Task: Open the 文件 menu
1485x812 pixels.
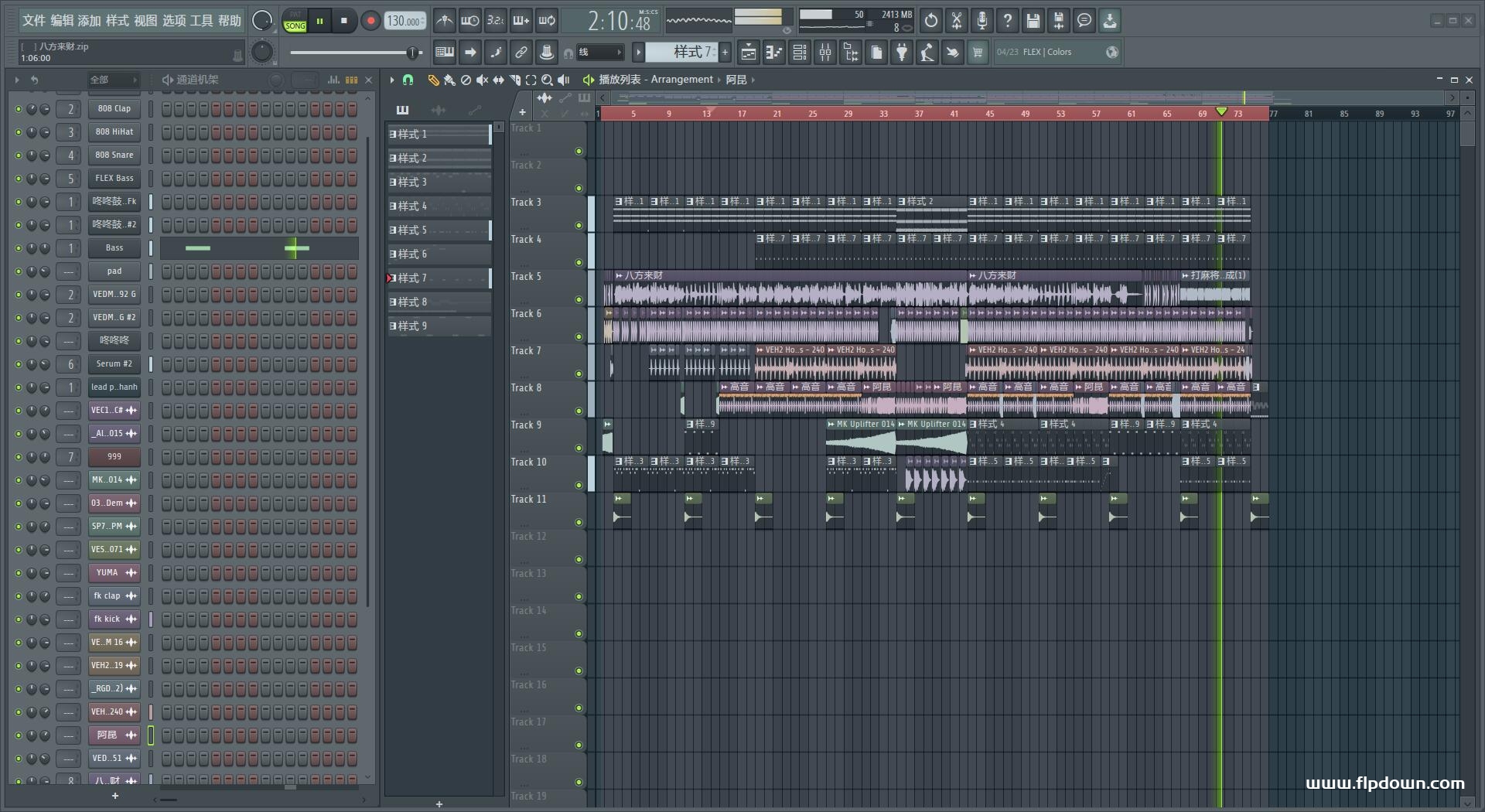Action: [x=34, y=21]
